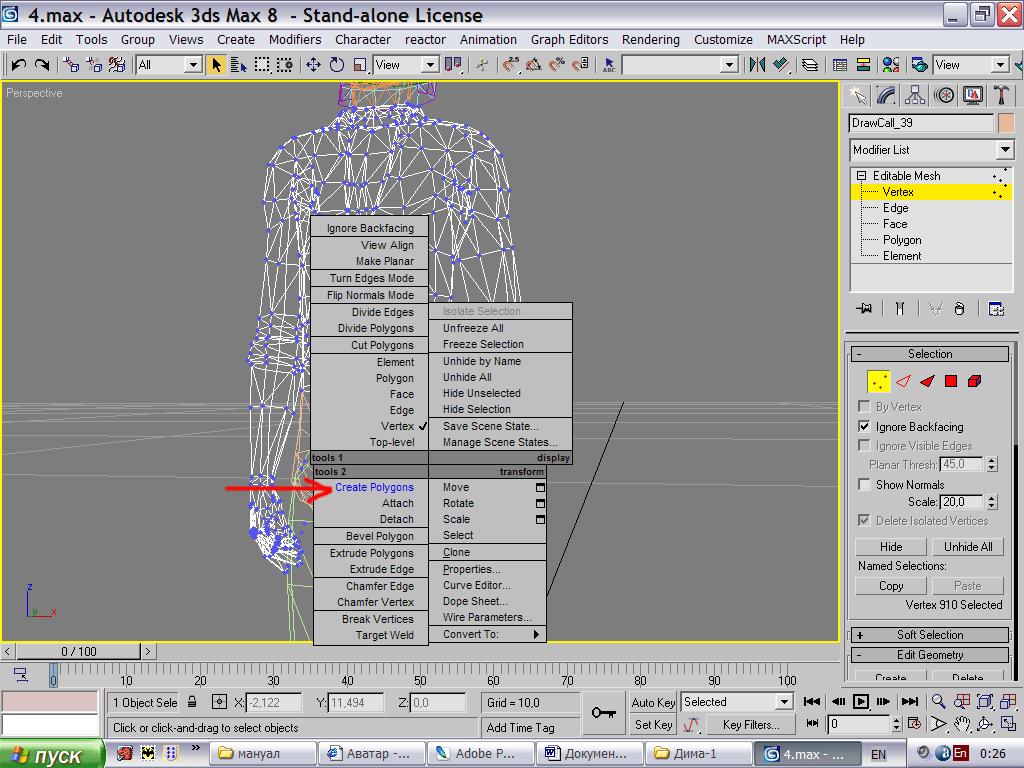
Task: Toggle Delete Isolated Vertices checkbox
Action: (864, 520)
